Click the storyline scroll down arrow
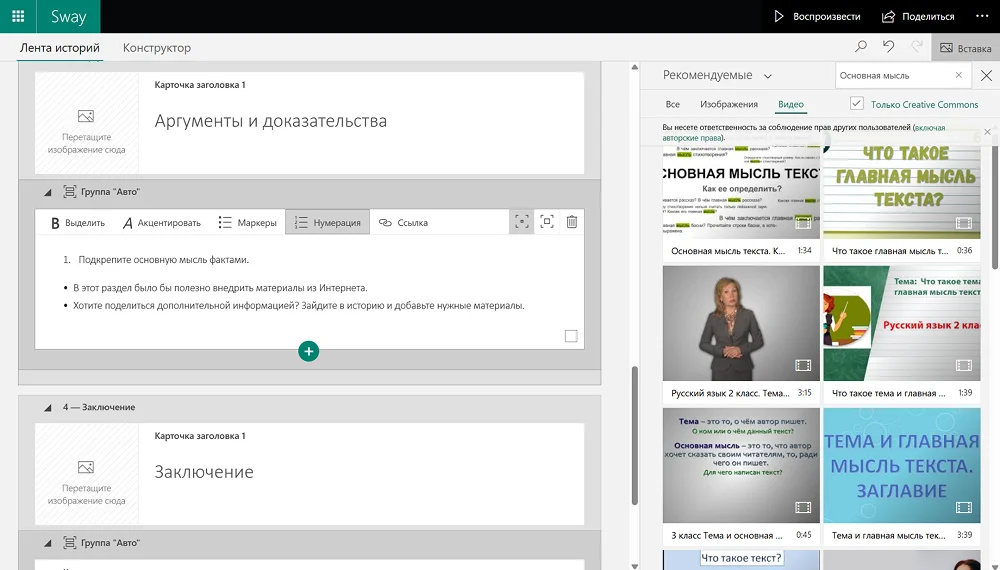The height and width of the screenshot is (570, 1000). (635, 566)
